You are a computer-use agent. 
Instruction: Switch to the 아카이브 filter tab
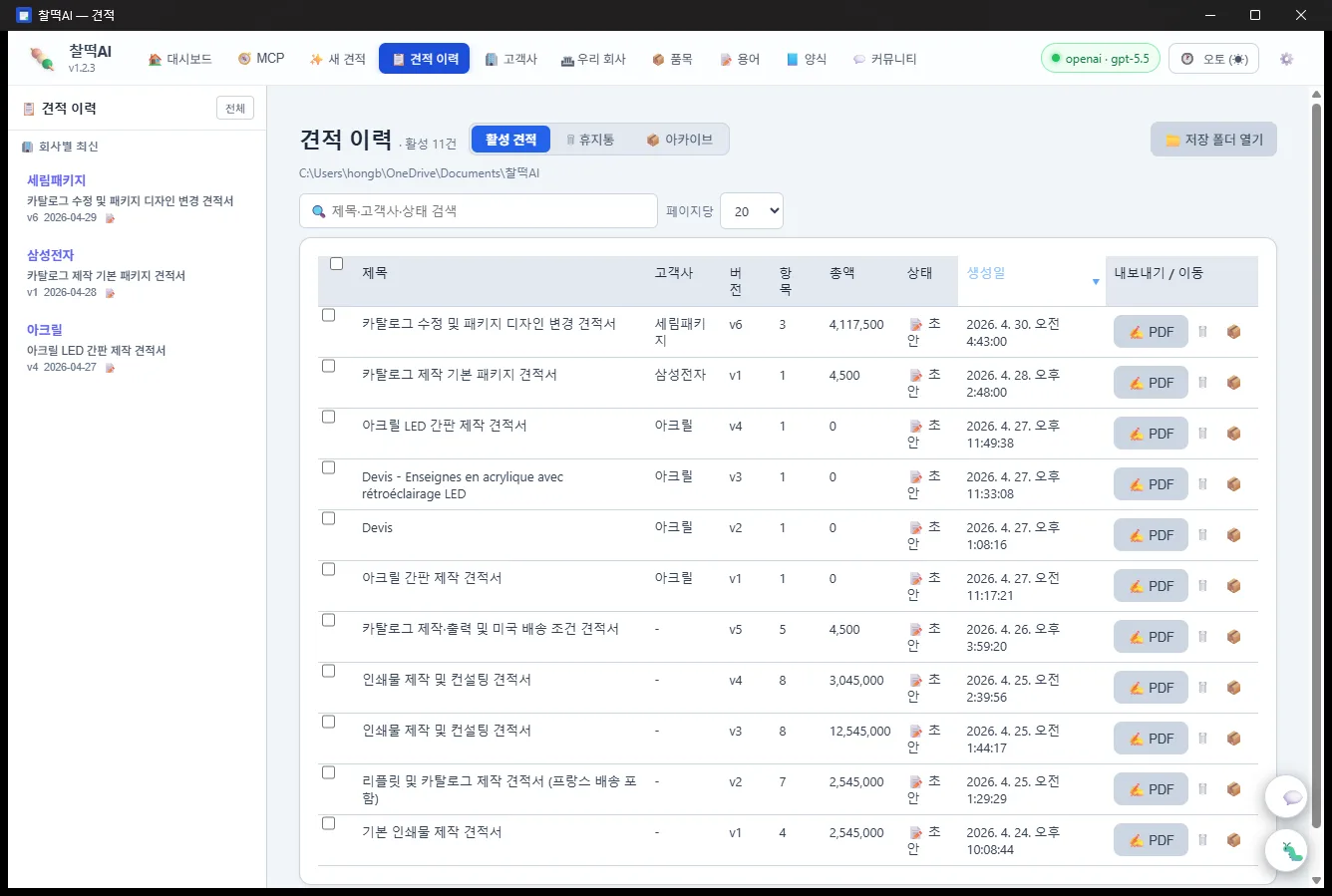pos(679,140)
